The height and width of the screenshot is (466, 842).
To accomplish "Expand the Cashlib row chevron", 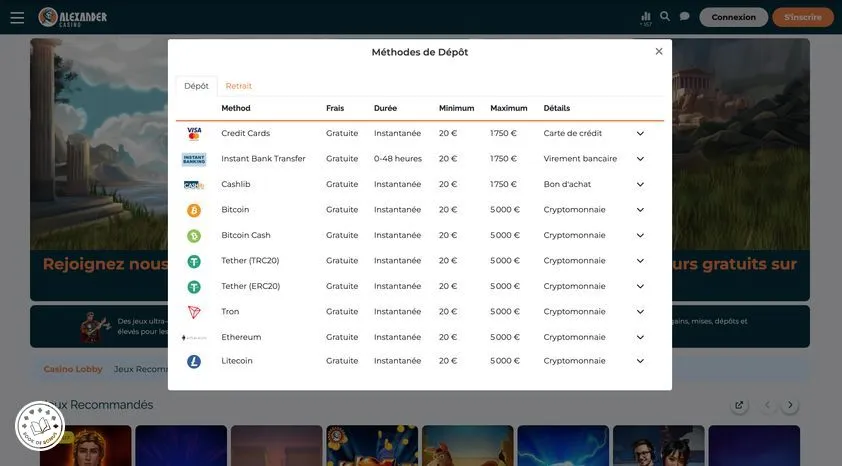I will pos(640,184).
